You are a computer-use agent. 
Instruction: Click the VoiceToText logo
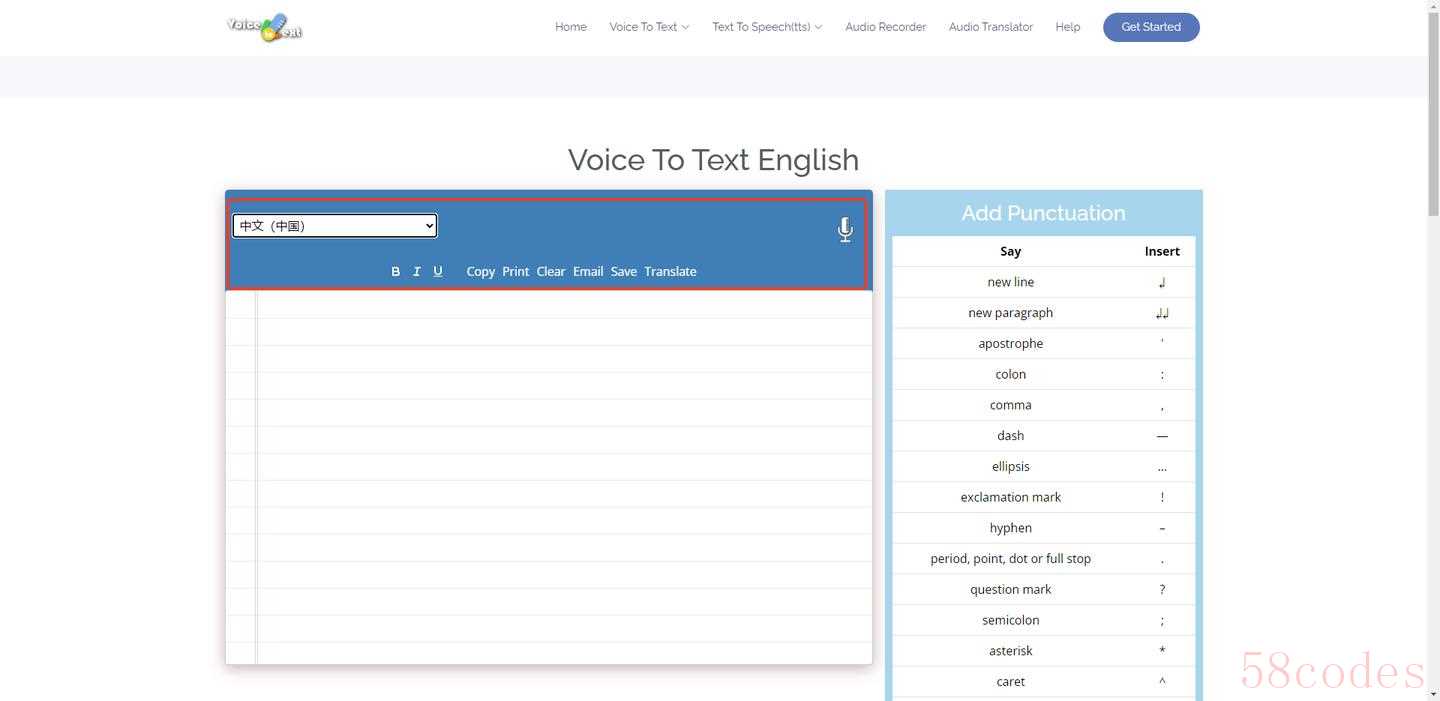tap(265, 27)
